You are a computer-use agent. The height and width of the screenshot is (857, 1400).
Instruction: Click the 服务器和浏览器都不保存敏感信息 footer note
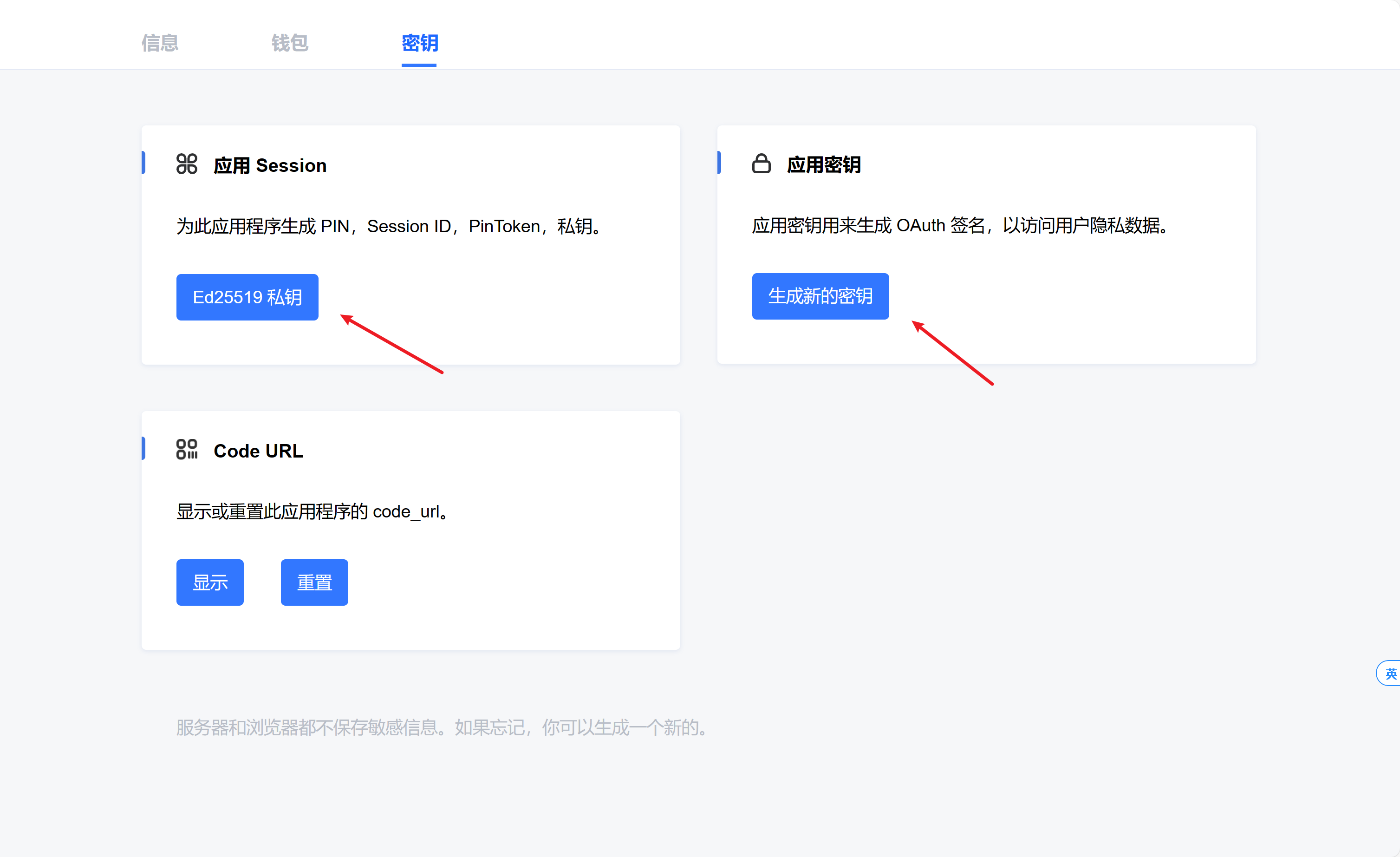click(443, 727)
